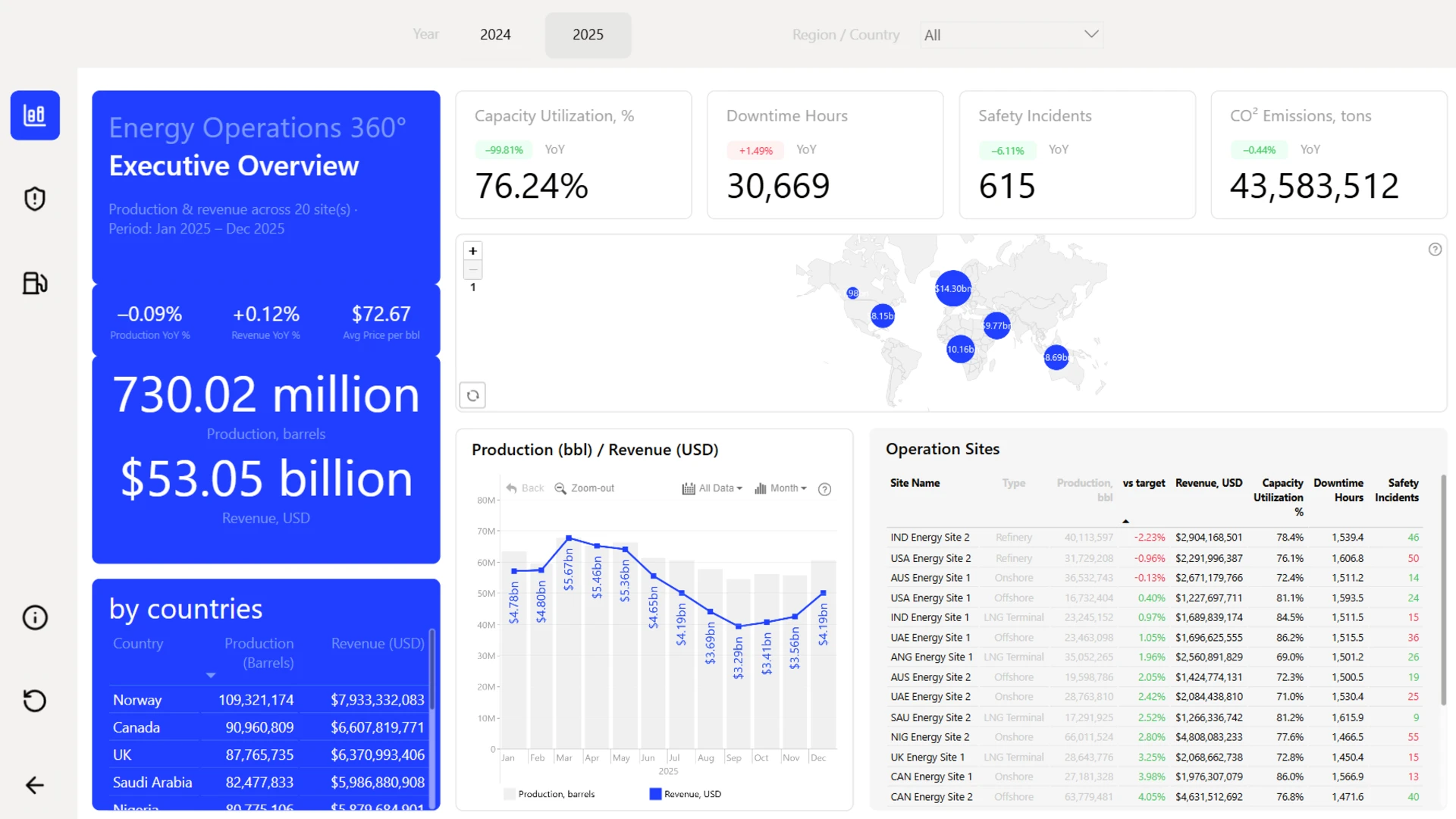Viewport: 1456px width, 819px height.
Task: Open the safety shield sidebar icon
Action: coord(35,199)
